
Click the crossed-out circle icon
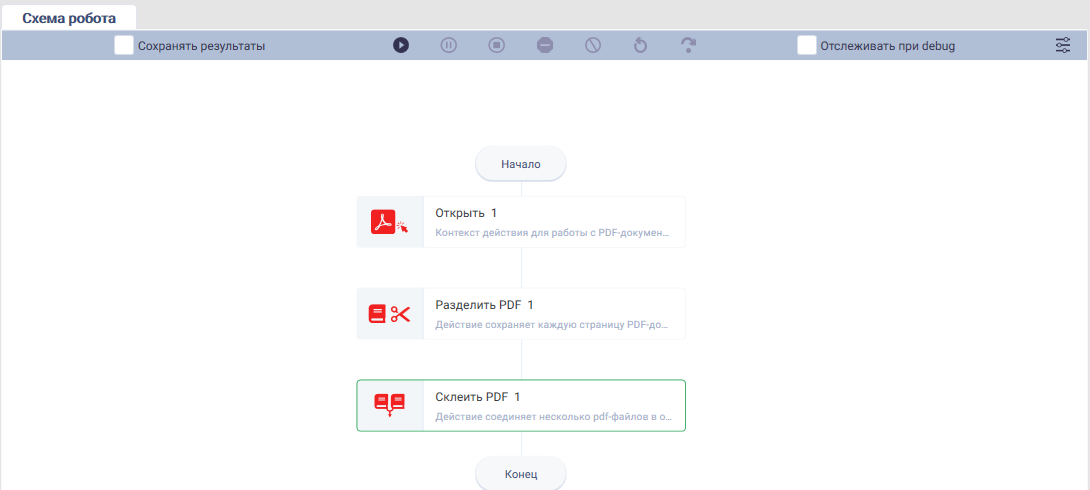tap(592, 45)
